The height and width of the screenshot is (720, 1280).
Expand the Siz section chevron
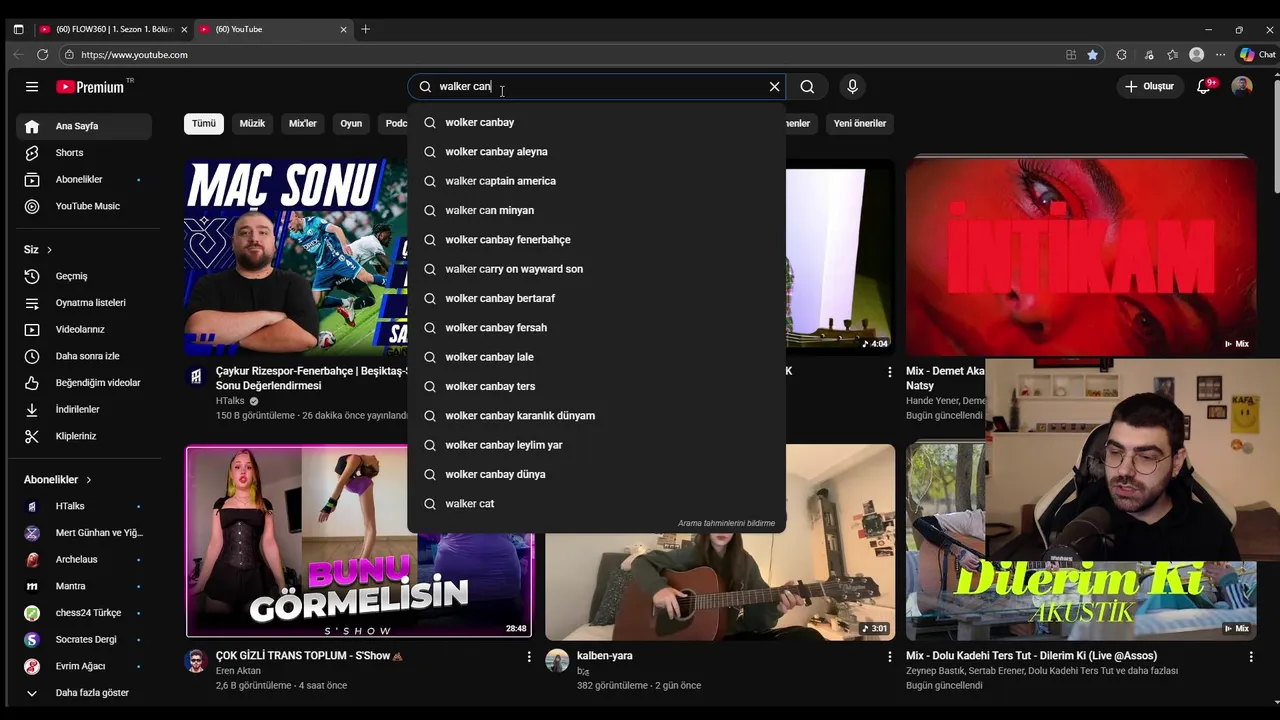(49, 249)
